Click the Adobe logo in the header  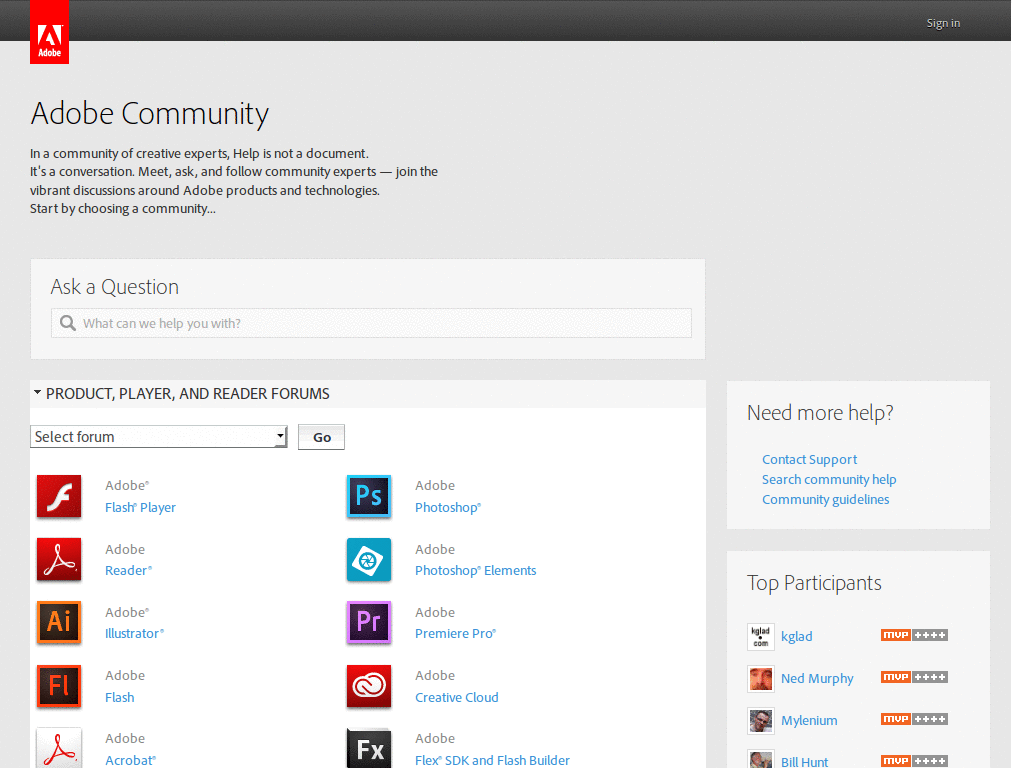49,32
